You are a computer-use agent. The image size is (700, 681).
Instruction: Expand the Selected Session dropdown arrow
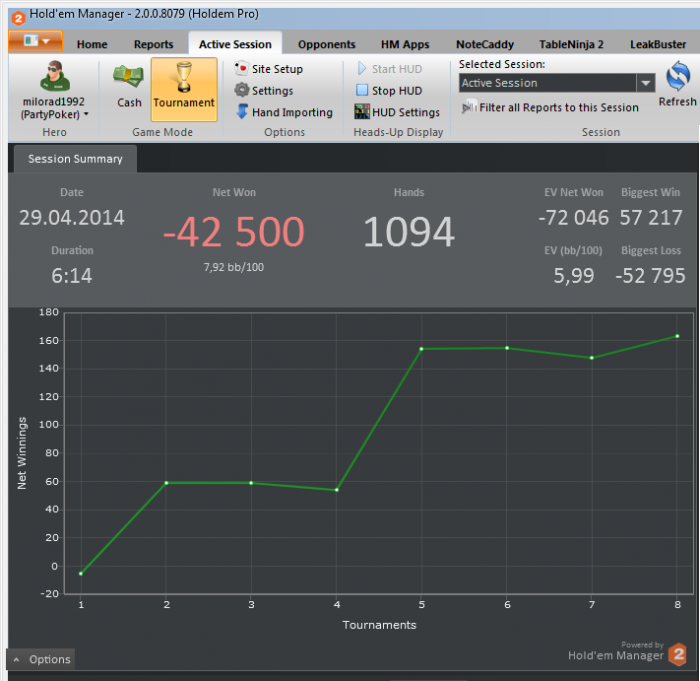[646, 83]
